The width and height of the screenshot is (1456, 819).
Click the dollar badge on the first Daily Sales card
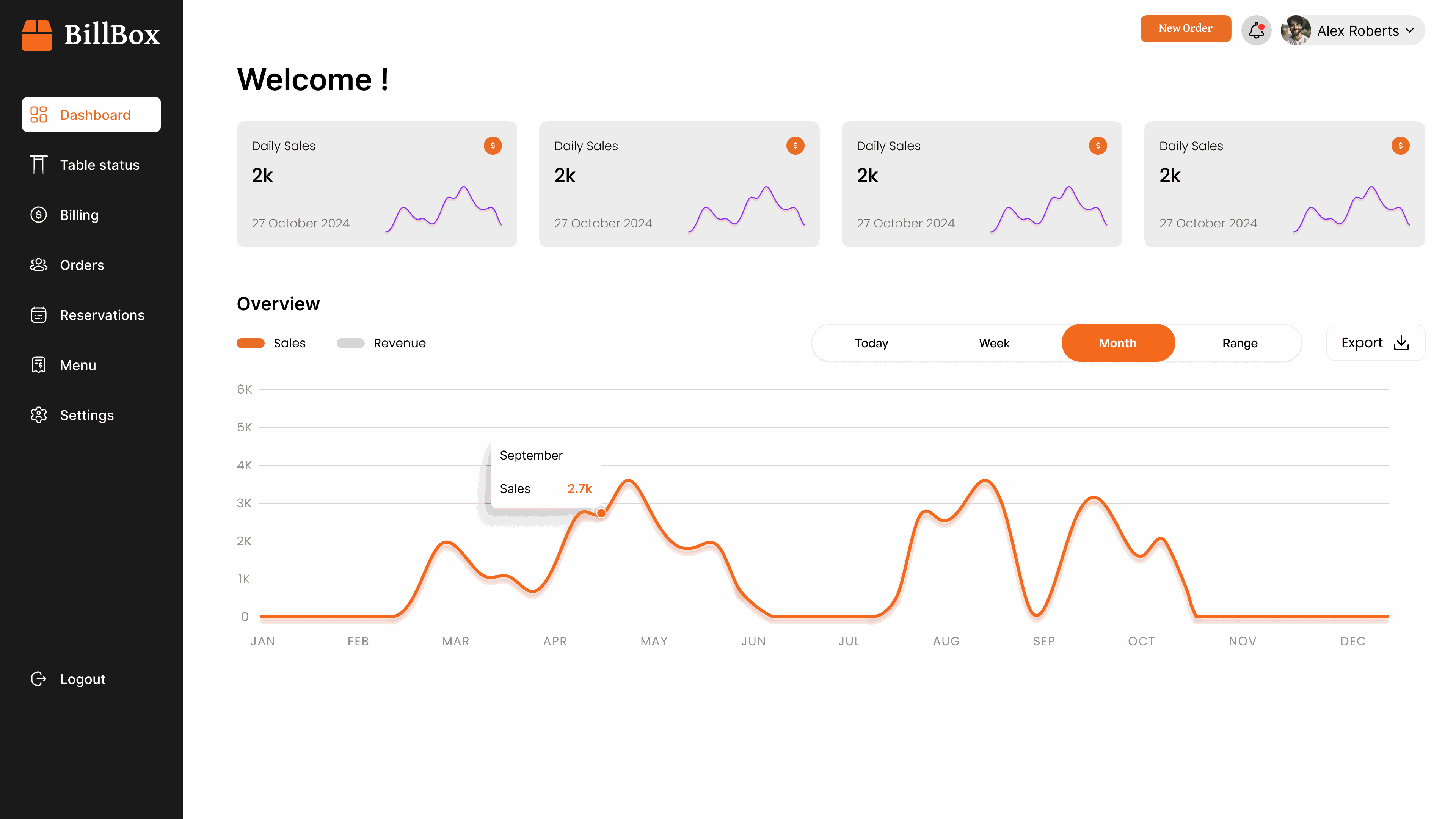493,146
